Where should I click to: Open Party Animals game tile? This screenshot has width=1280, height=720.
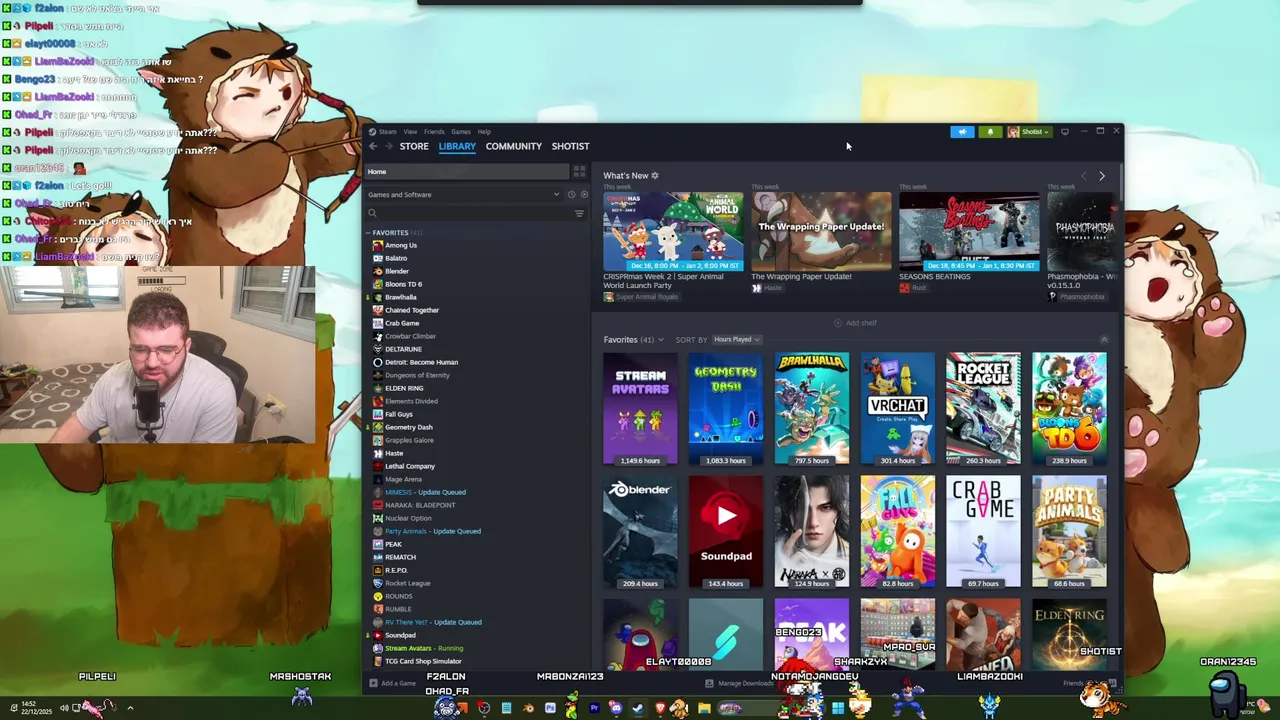coord(1070,531)
